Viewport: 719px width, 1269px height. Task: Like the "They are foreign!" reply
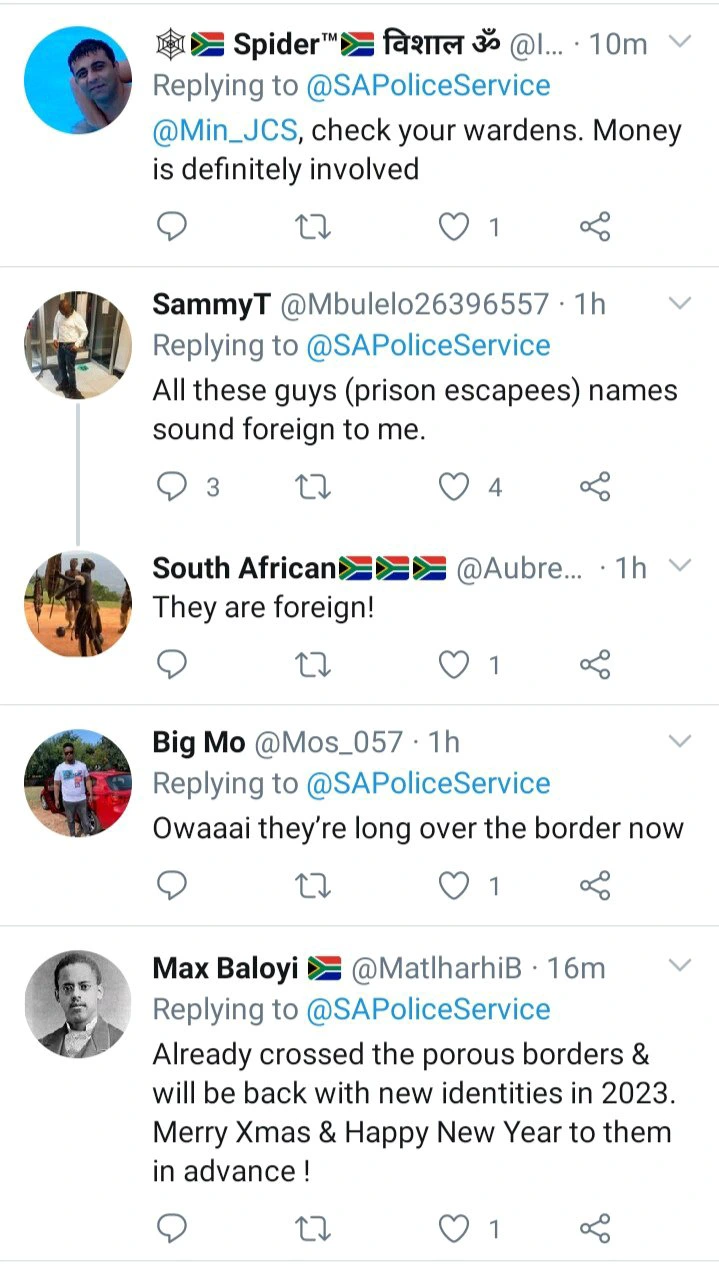pyautogui.click(x=455, y=664)
